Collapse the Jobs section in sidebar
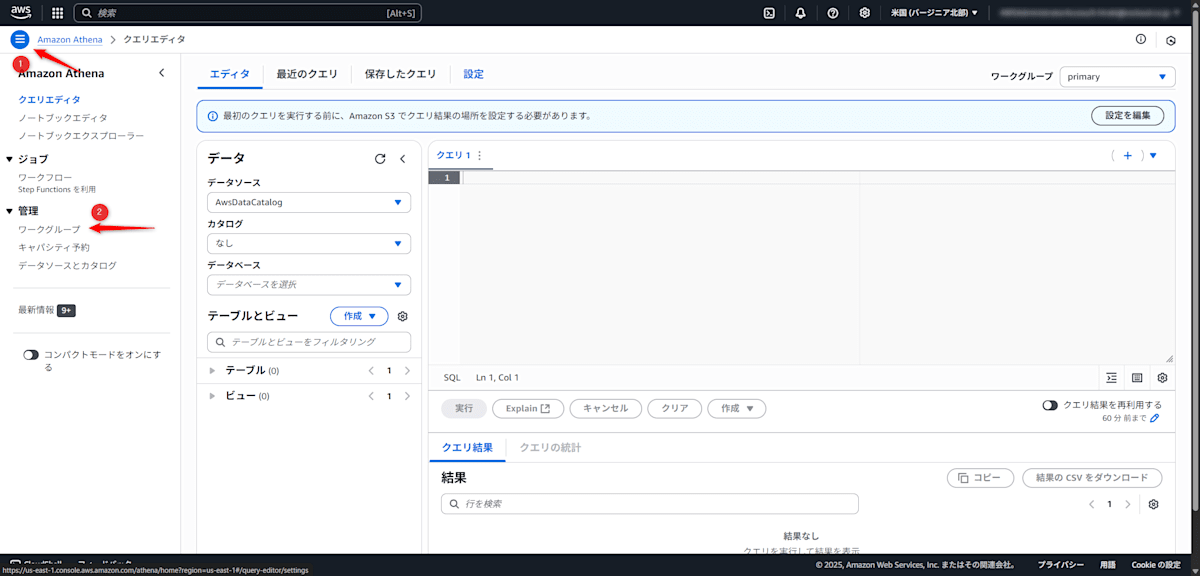1200x576 pixels. coord(10,159)
